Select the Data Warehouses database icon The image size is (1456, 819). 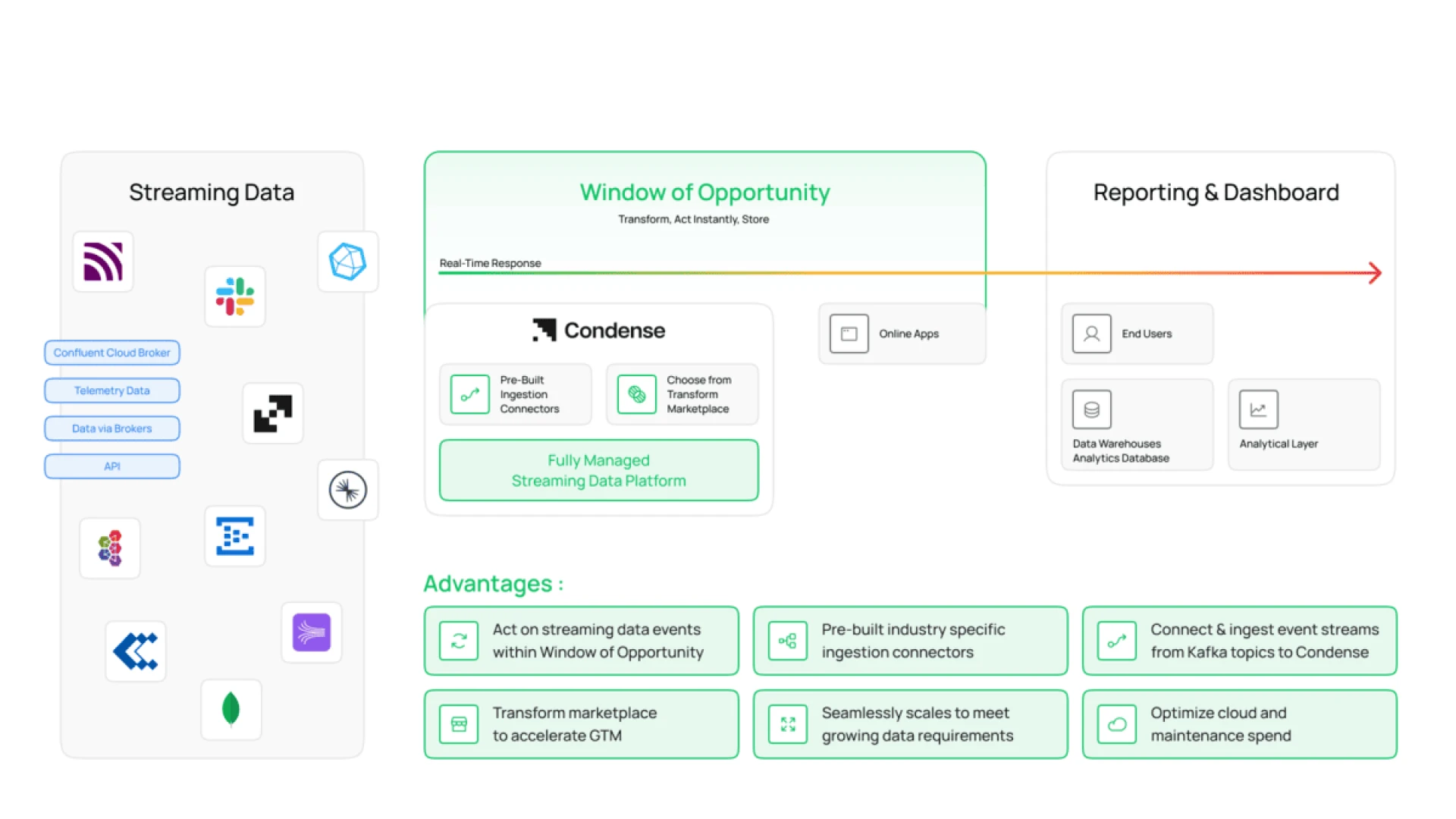[1090, 409]
